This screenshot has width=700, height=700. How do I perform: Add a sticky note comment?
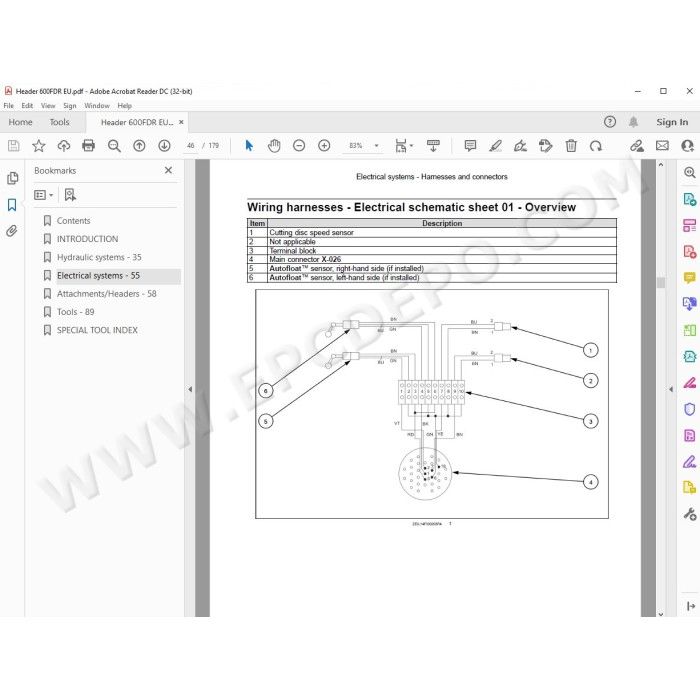coord(470,146)
